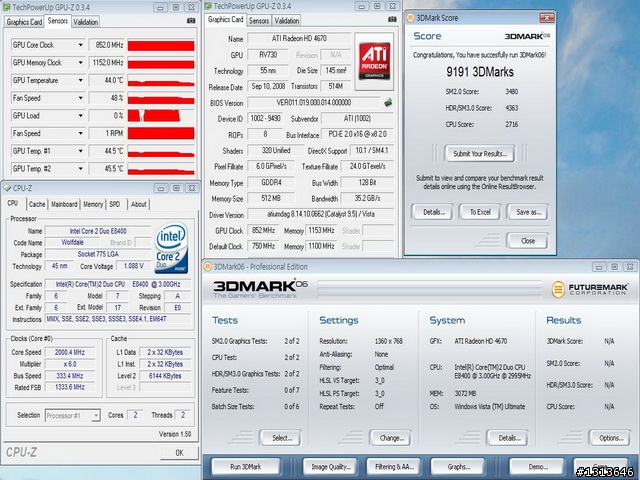The image size is (640, 480).
Task: Click the GPU Load red sensor graph
Action: click(161, 116)
